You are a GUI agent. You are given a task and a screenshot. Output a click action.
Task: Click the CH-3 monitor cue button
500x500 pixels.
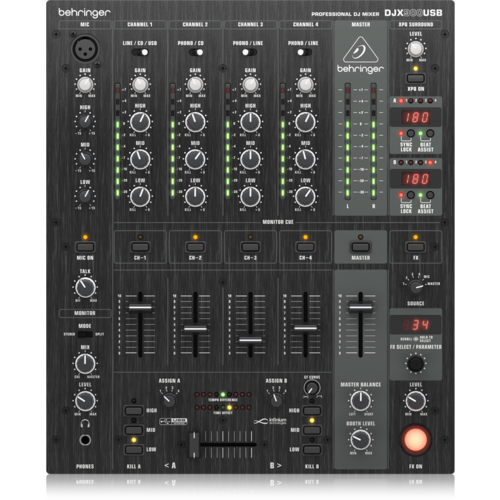coord(250,247)
